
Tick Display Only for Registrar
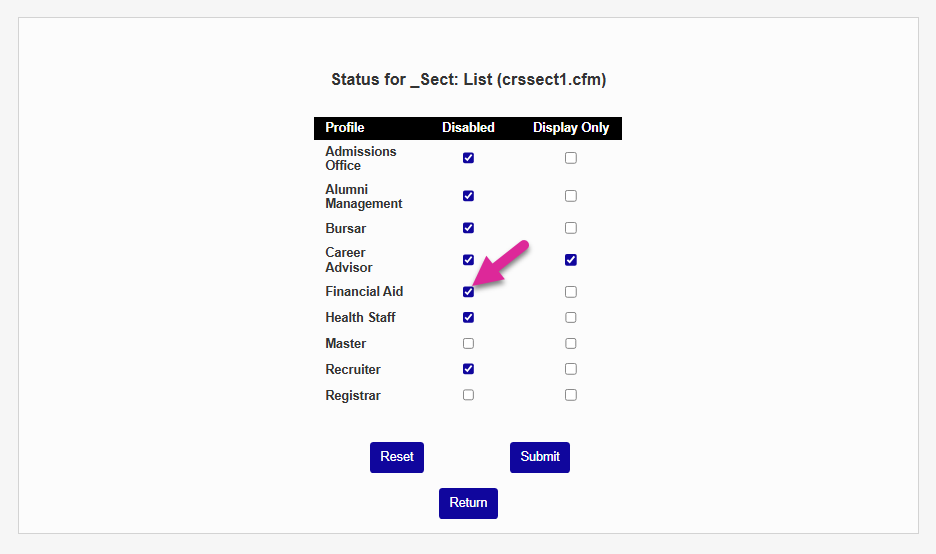[570, 395]
